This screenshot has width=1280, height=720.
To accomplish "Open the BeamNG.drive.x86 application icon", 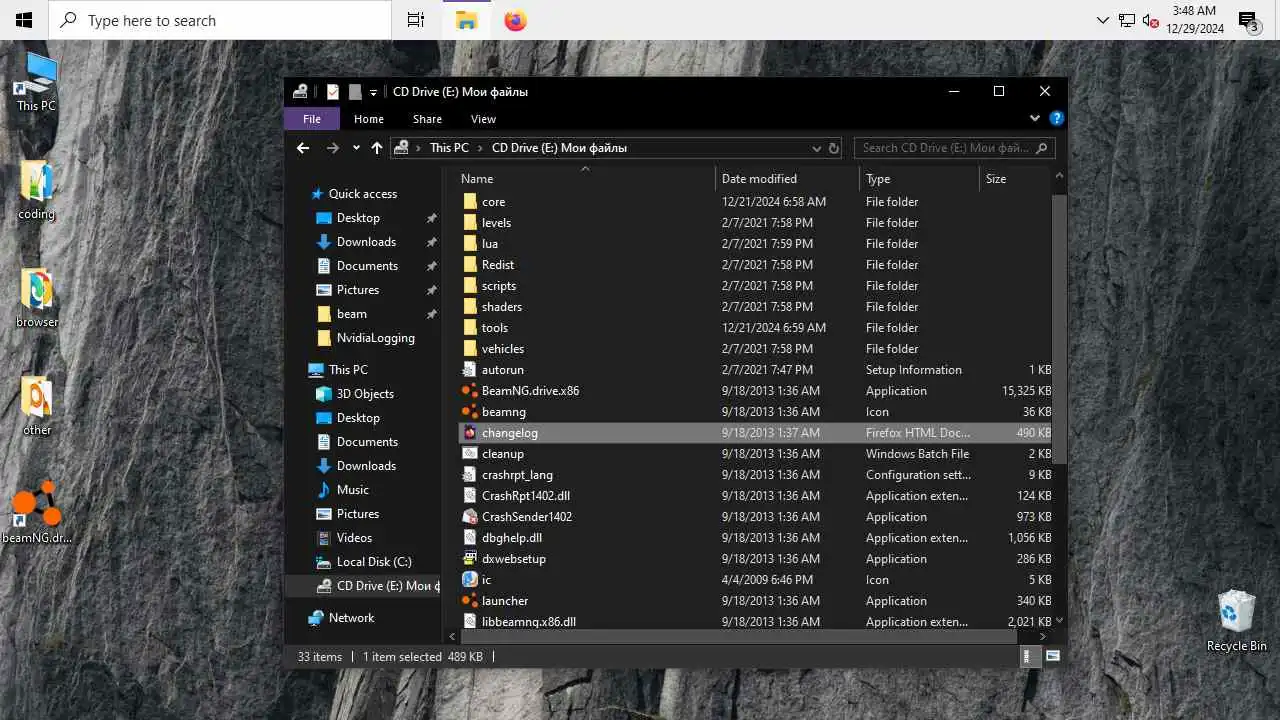I will click(470, 391).
